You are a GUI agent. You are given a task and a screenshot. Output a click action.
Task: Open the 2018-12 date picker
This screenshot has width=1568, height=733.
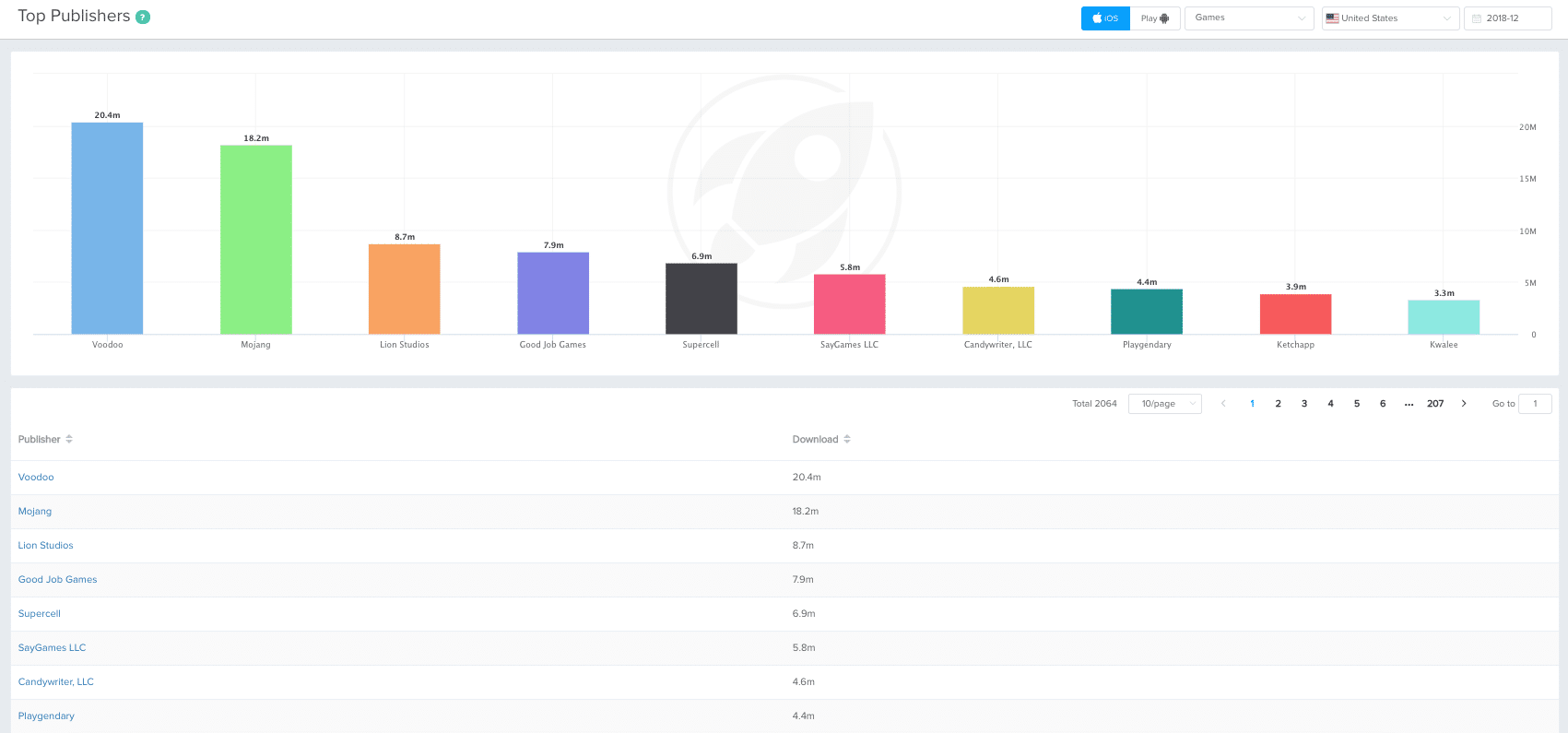pos(1507,18)
